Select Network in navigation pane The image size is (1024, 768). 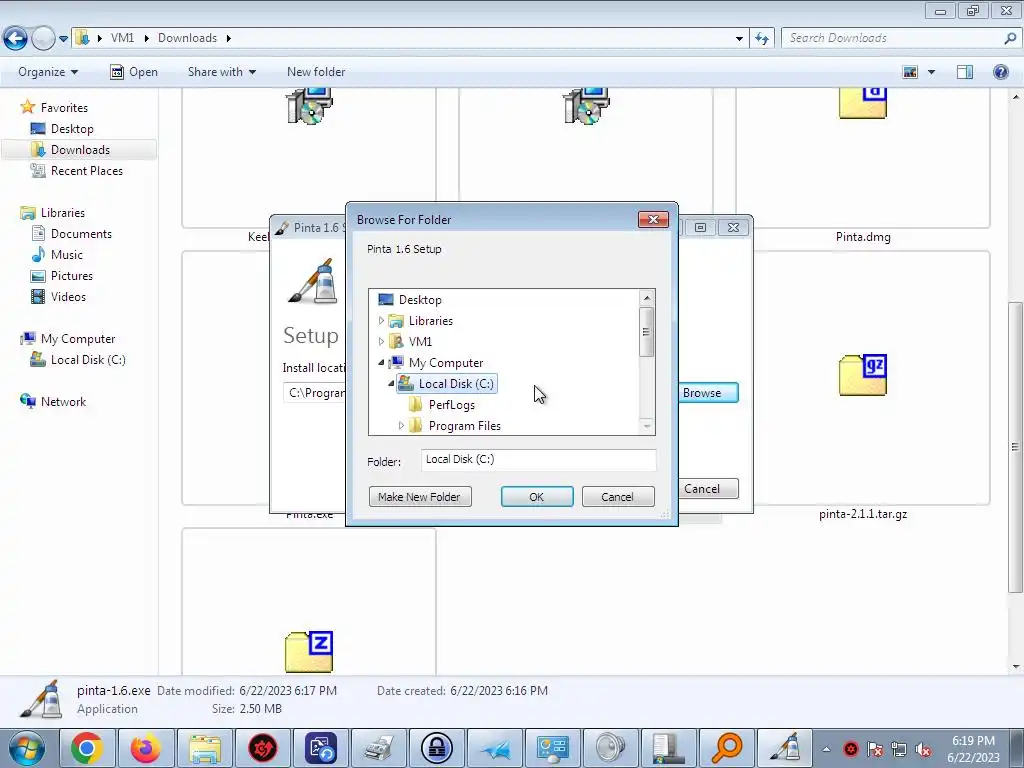pyautogui.click(x=63, y=402)
